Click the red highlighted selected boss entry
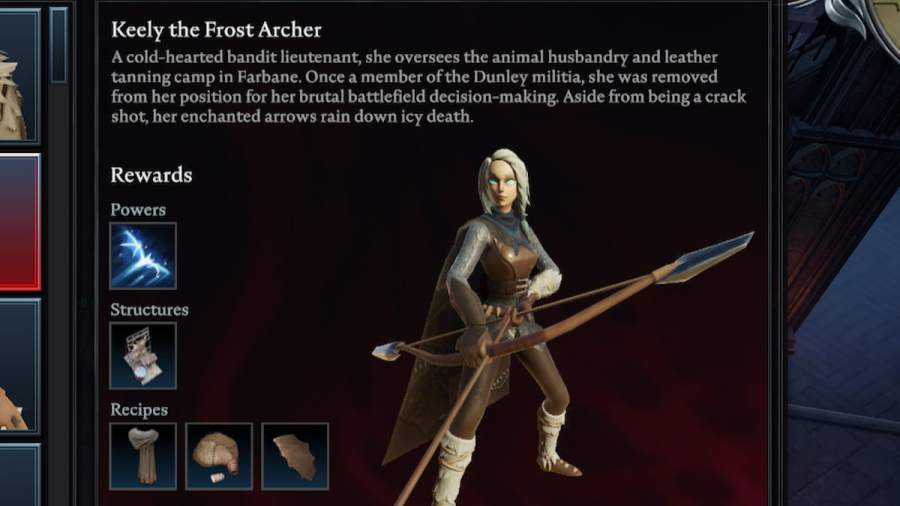Image resolution: width=900 pixels, height=506 pixels. (20, 221)
